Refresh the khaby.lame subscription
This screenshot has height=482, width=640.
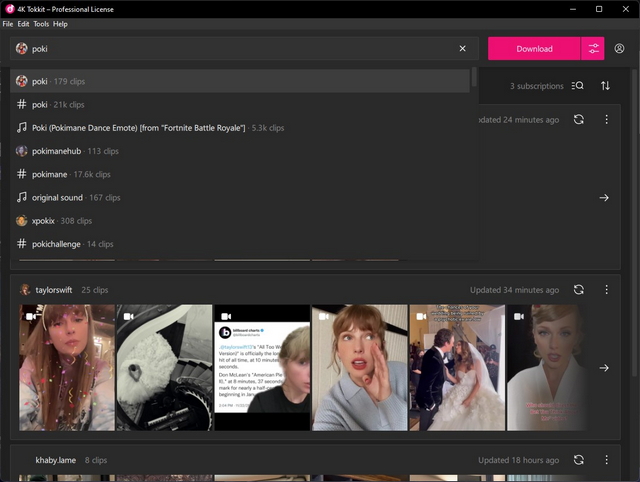578,460
